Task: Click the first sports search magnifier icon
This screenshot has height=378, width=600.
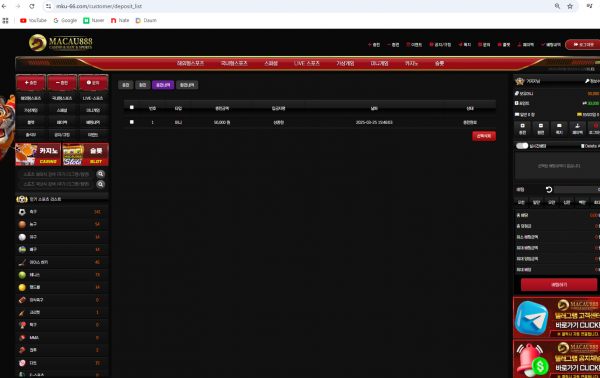Action: click(x=101, y=174)
